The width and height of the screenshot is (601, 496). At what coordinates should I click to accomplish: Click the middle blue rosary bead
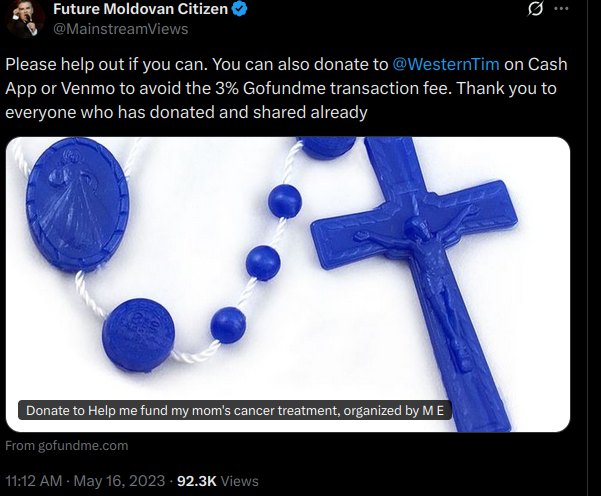263,263
